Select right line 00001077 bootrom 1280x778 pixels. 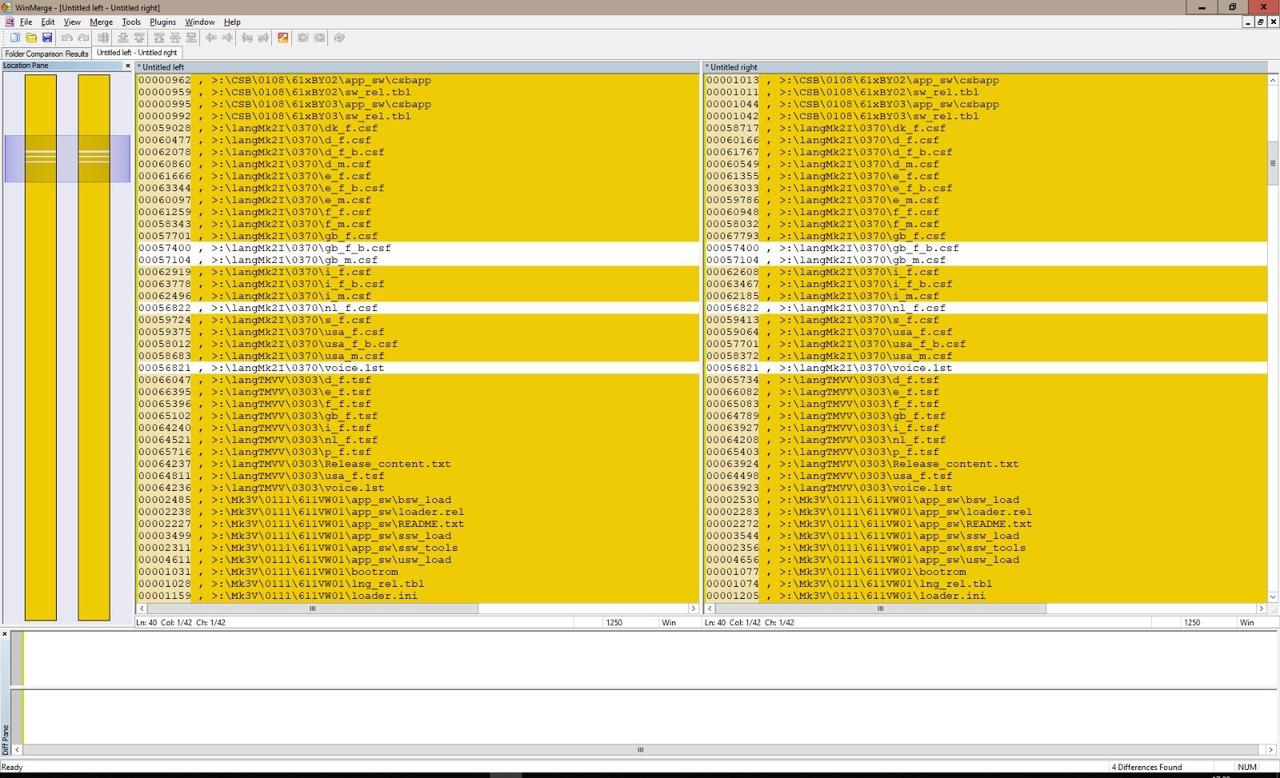tap(985, 572)
